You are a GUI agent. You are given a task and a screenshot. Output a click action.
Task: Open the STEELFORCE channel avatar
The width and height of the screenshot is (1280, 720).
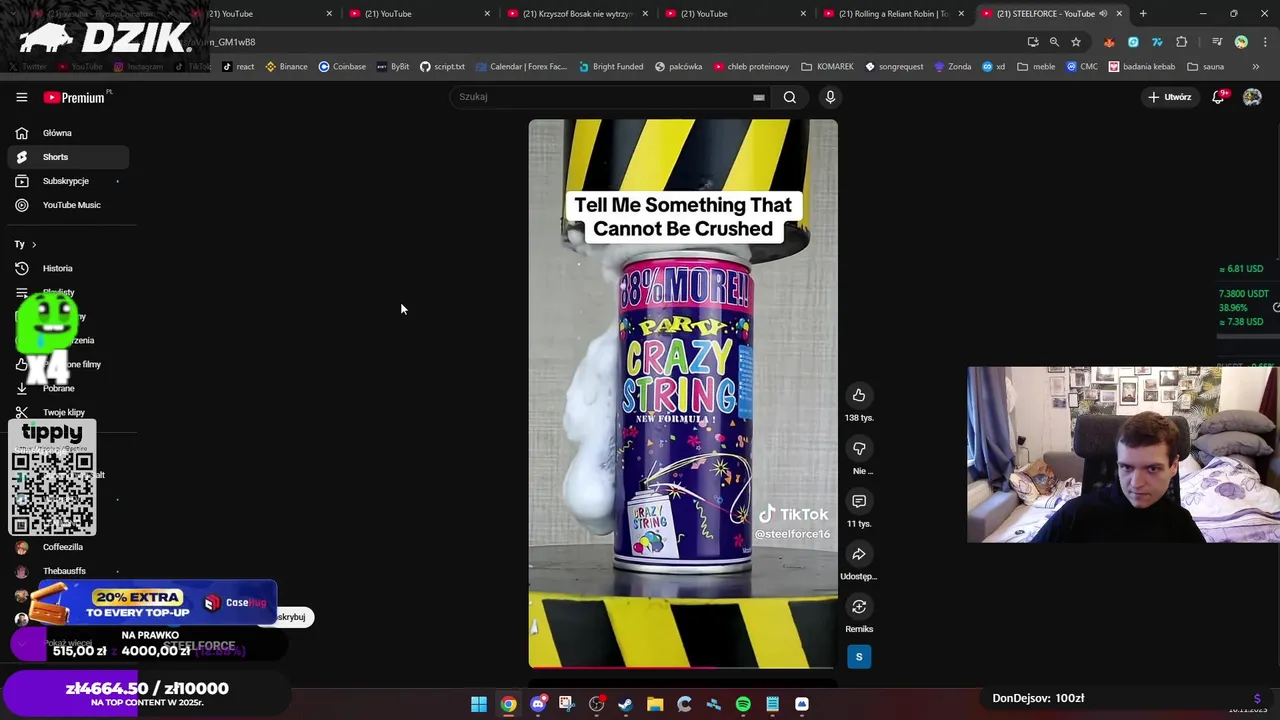[859, 657]
